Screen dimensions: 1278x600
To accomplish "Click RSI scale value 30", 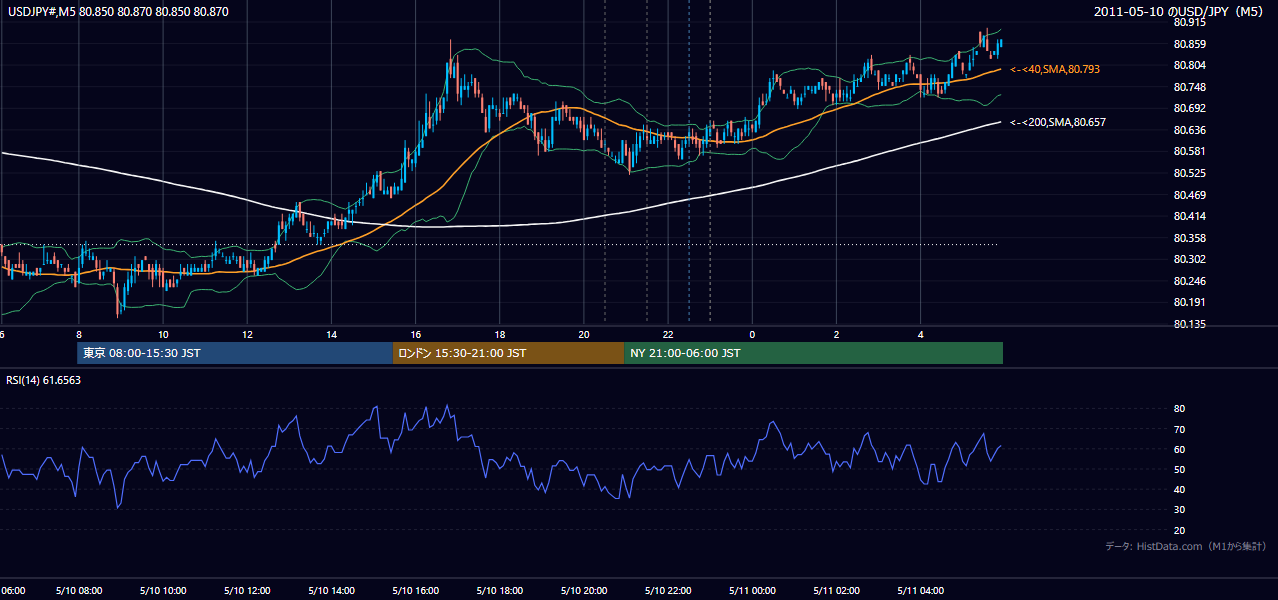I will tap(1180, 510).
